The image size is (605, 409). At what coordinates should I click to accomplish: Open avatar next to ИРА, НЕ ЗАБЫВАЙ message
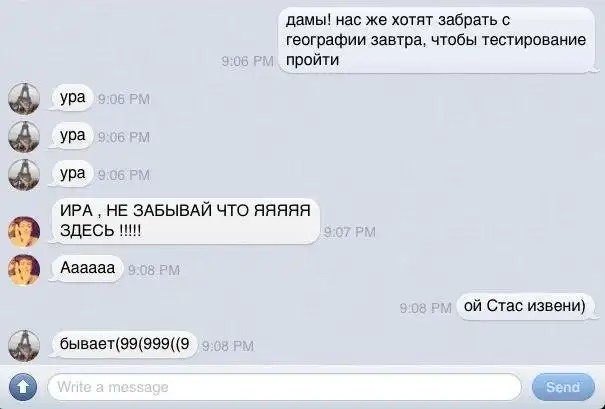coord(24,232)
